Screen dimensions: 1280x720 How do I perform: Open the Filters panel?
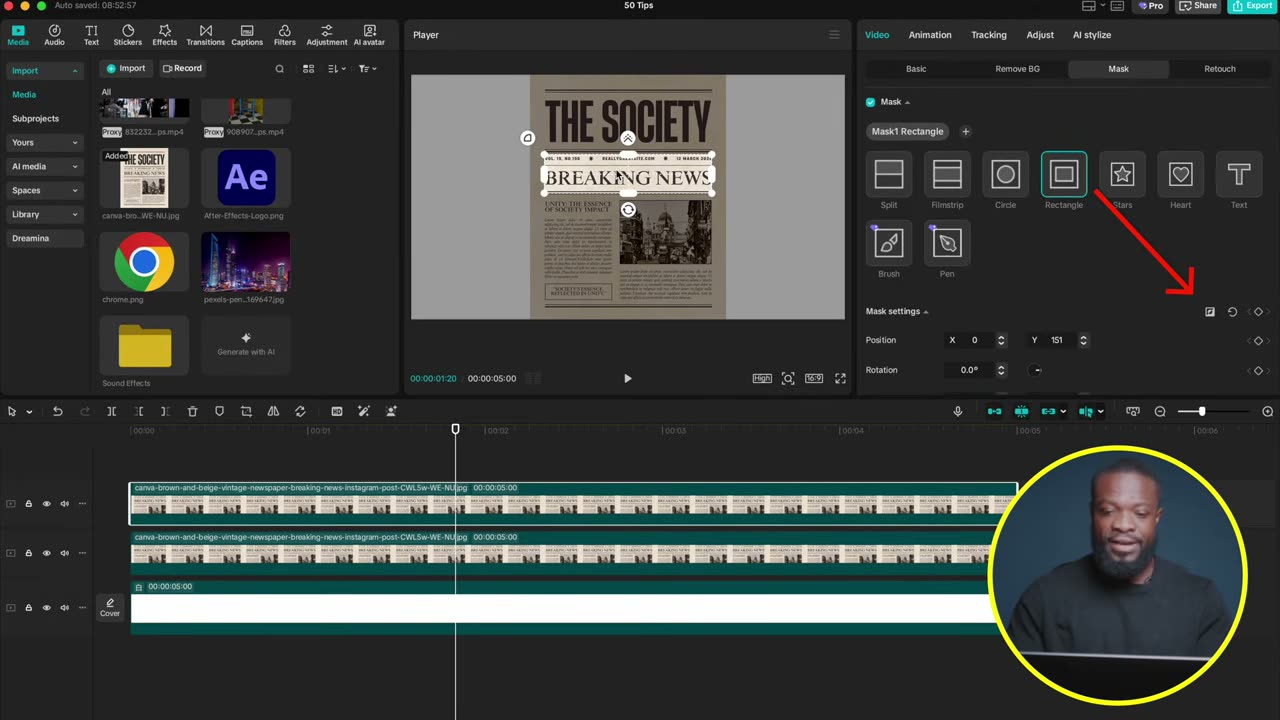pos(285,35)
